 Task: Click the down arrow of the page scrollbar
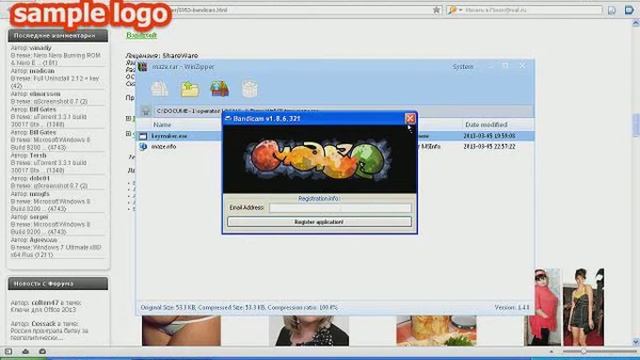pos(636,342)
